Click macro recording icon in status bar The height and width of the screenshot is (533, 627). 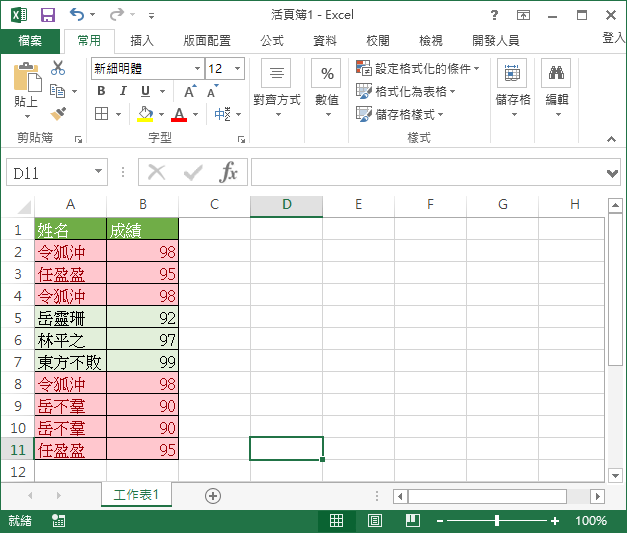point(58,521)
